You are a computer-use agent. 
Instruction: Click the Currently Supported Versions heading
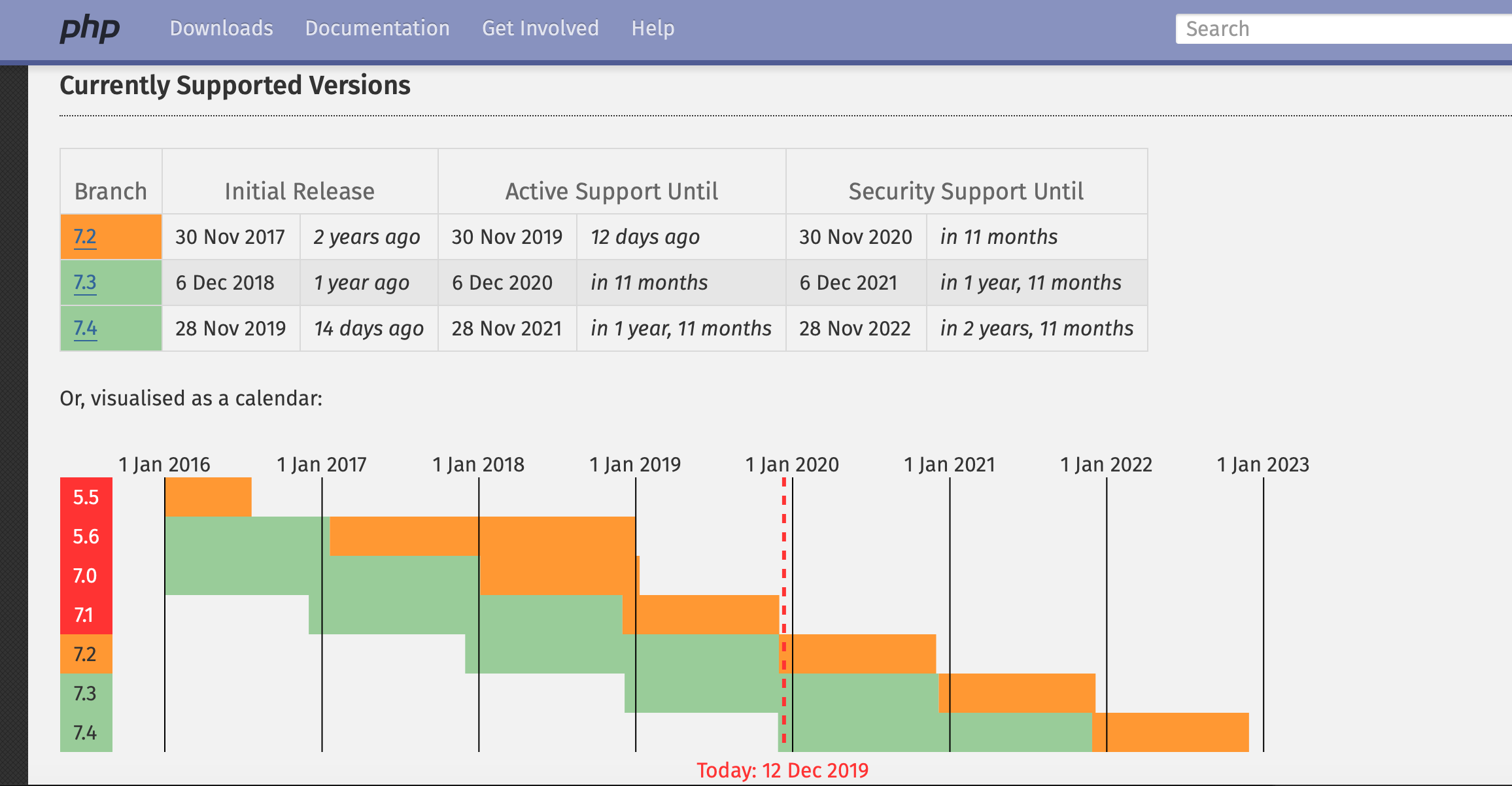click(x=235, y=86)
